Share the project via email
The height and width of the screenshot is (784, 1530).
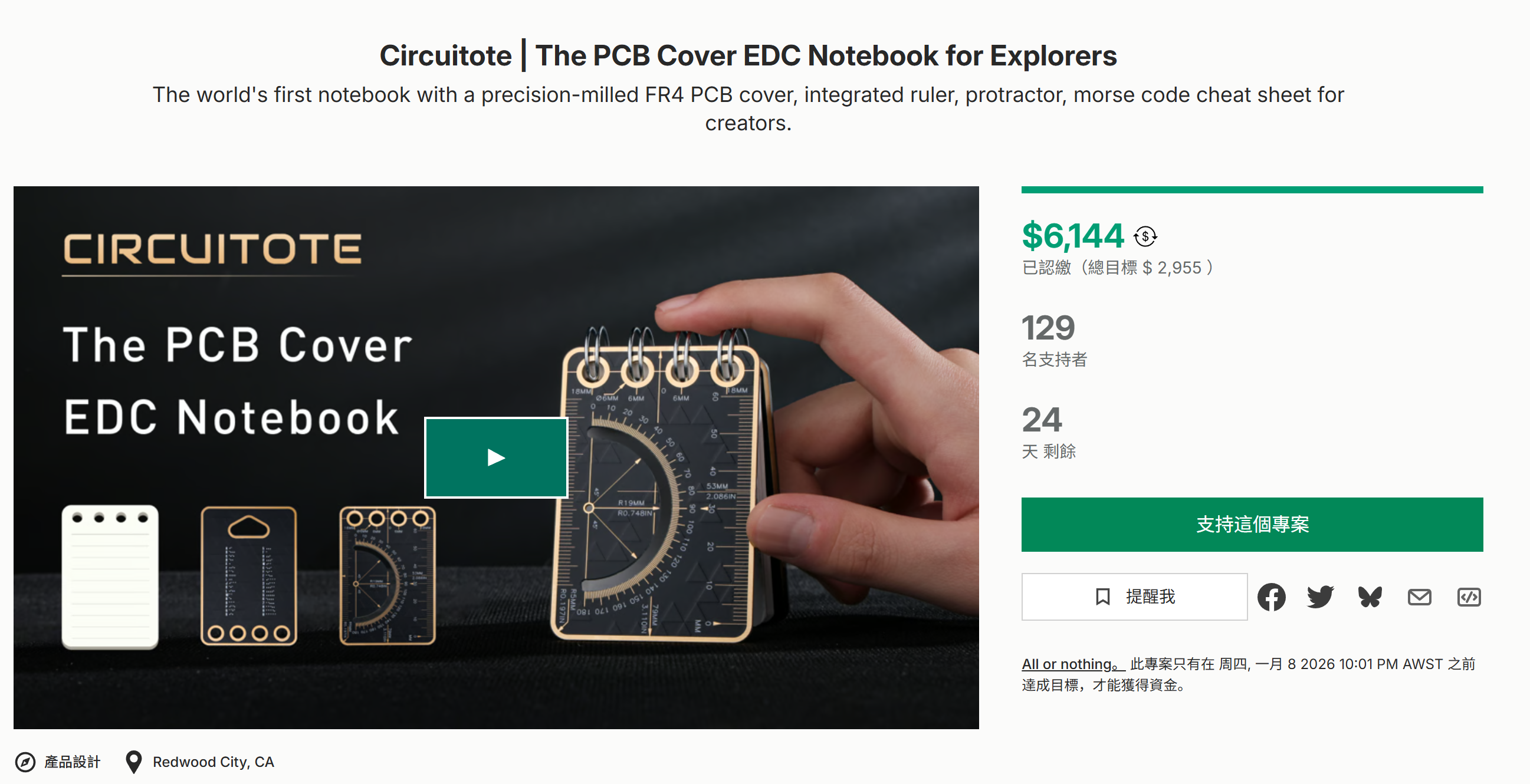[1420, 597]
